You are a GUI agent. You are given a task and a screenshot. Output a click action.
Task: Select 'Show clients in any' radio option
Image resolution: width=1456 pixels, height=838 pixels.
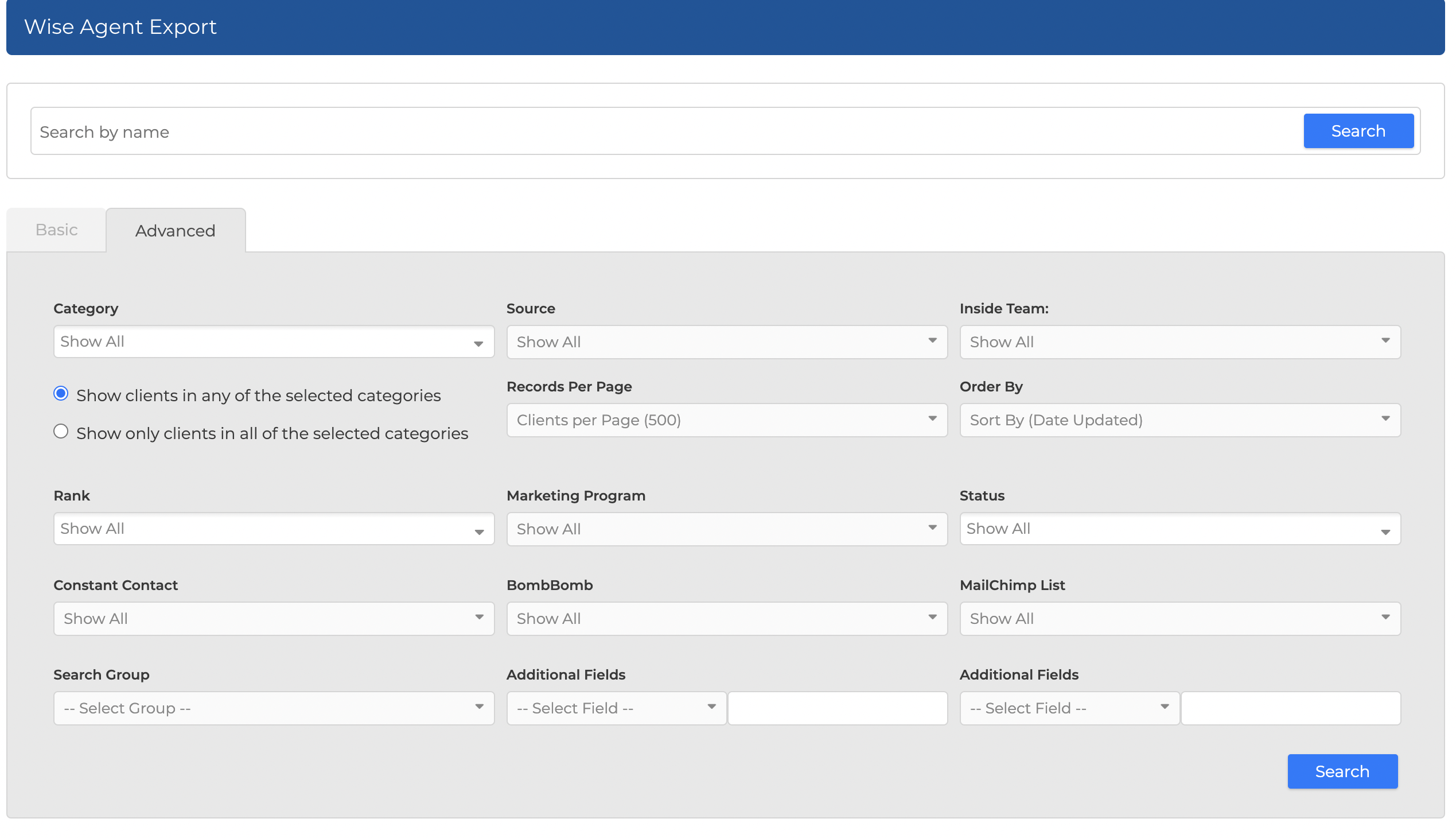[61, 394]
